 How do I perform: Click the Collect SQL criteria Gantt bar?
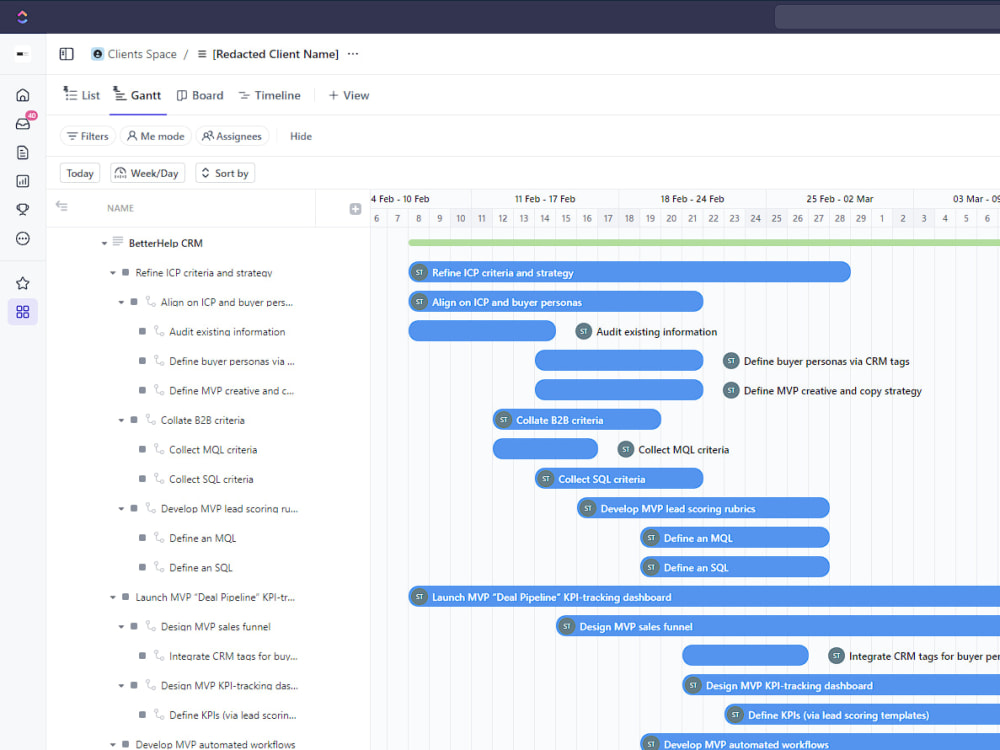[619, 478]
